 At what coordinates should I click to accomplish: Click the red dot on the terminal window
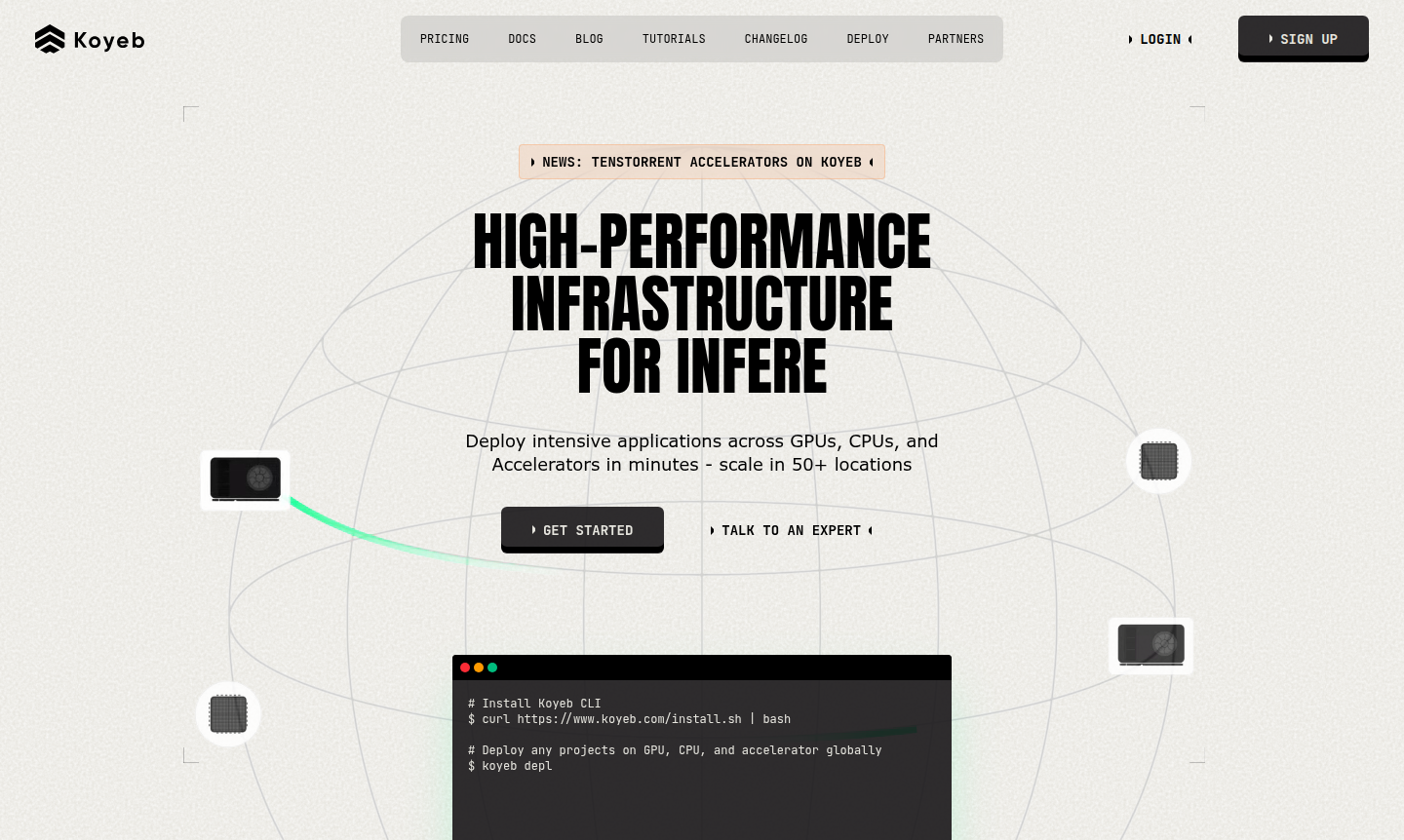pyautogui.click(x=465, y=668)
